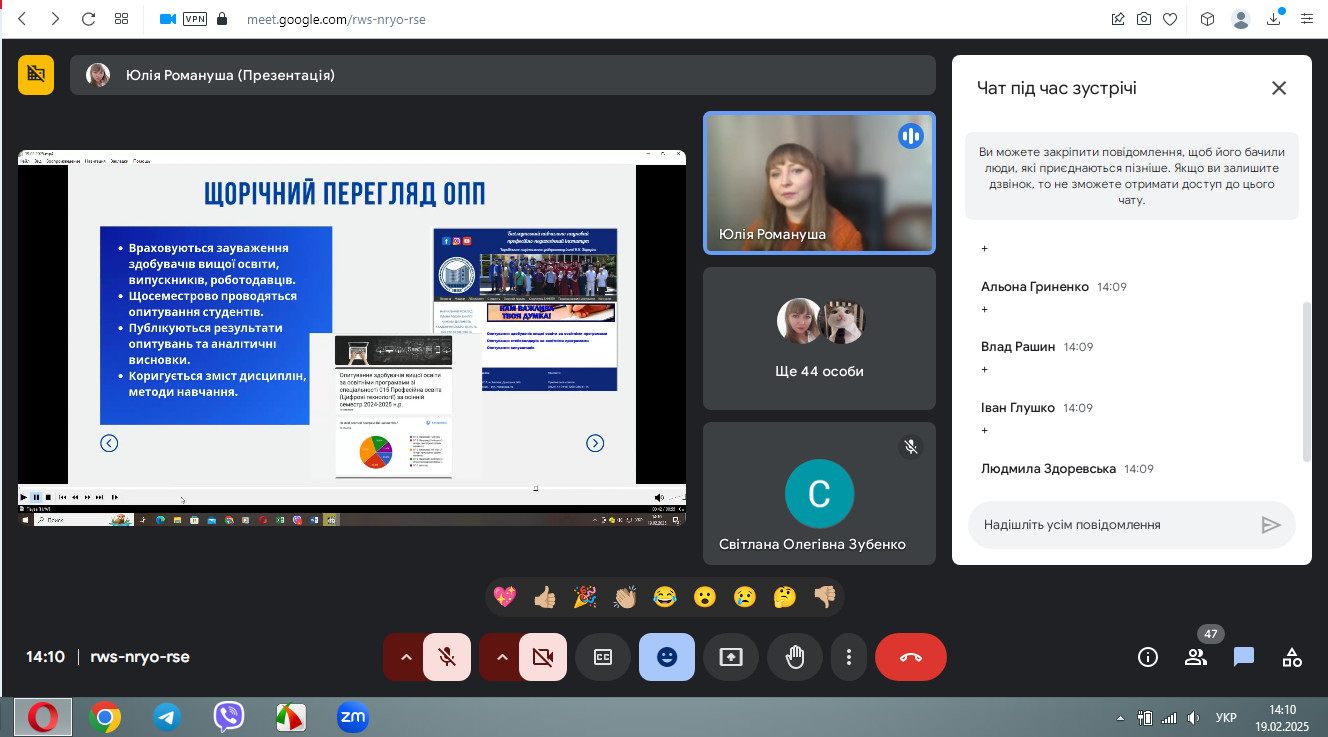Image resolution: width=1328 pixels, height=737 pixels.
Task: Toggle the chat panel icon
Action: click(1244, 657)
